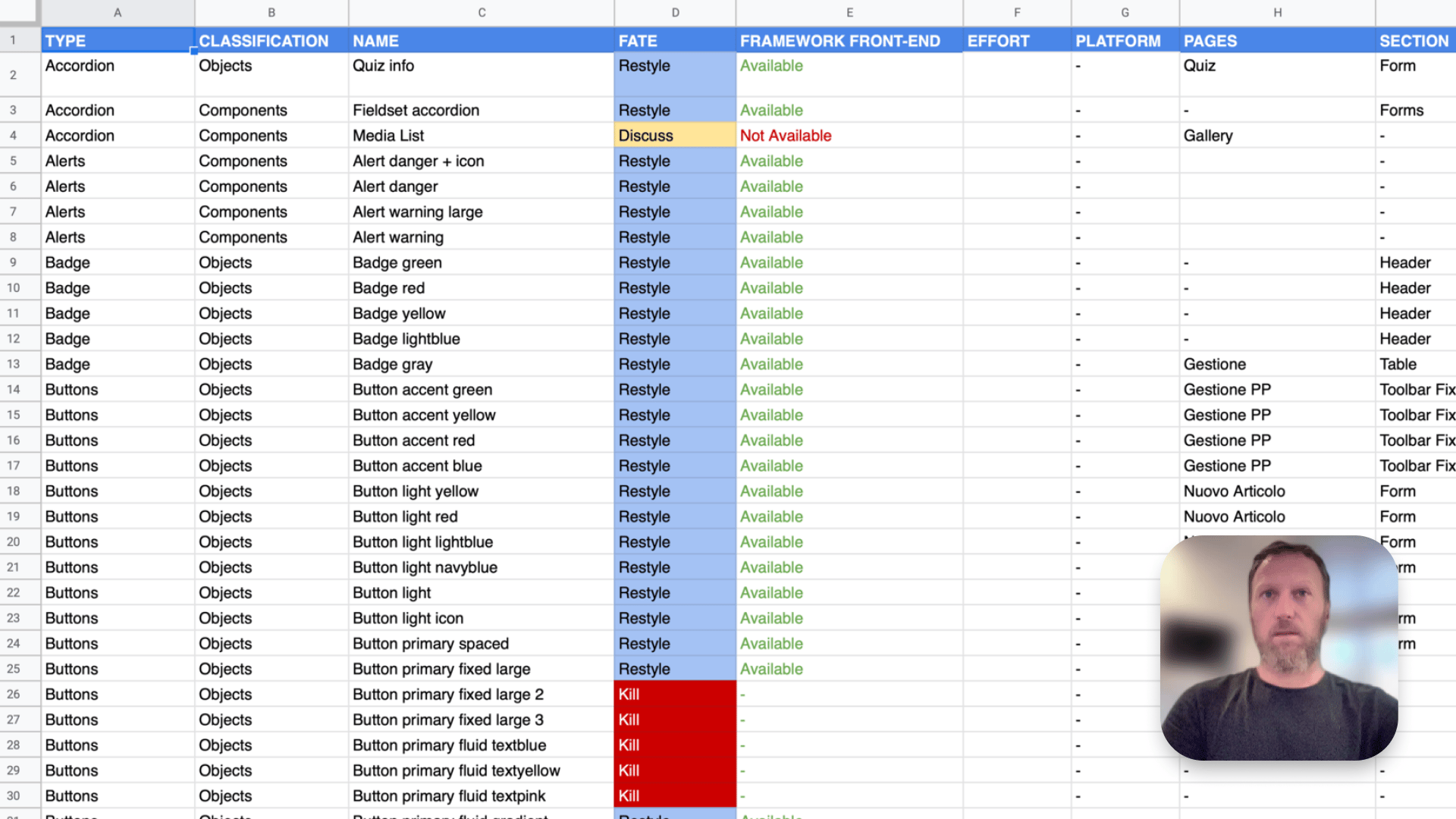This screenshot has height=819, width=1456.
Task: Select the 'Button accent yellow' cell
Action: (482, 416)
